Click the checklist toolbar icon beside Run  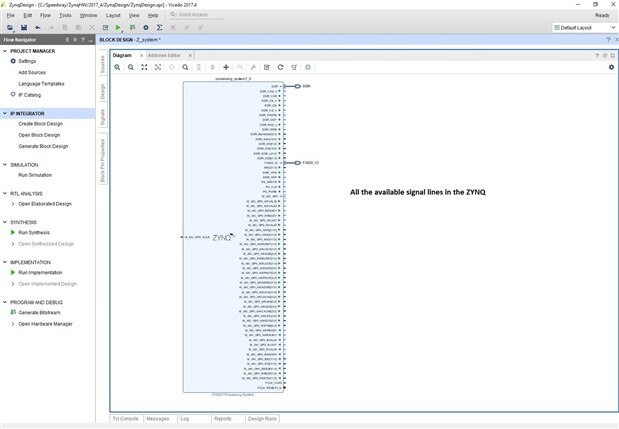coord(105,28)
